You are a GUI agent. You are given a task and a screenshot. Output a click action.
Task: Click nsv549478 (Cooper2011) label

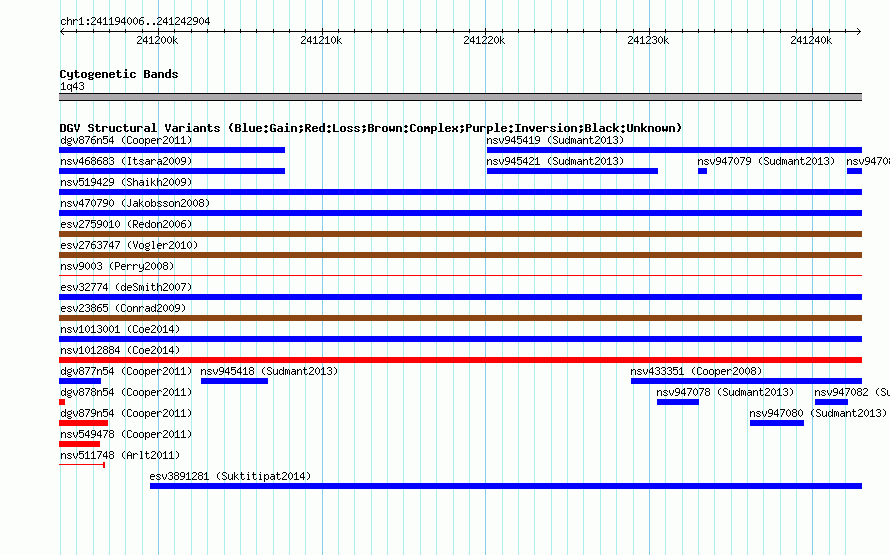point(126,434)
